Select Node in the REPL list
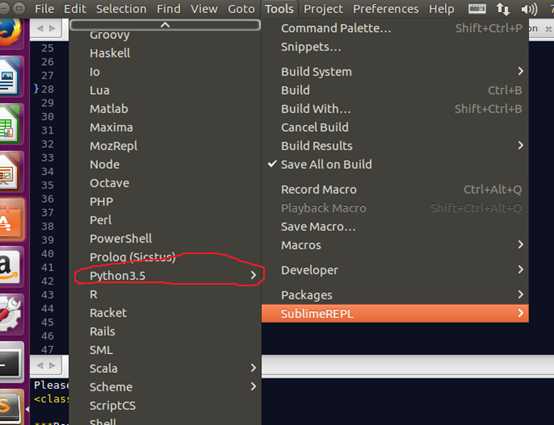The width and height of the screenshot is (554, 425). [165, 164]
